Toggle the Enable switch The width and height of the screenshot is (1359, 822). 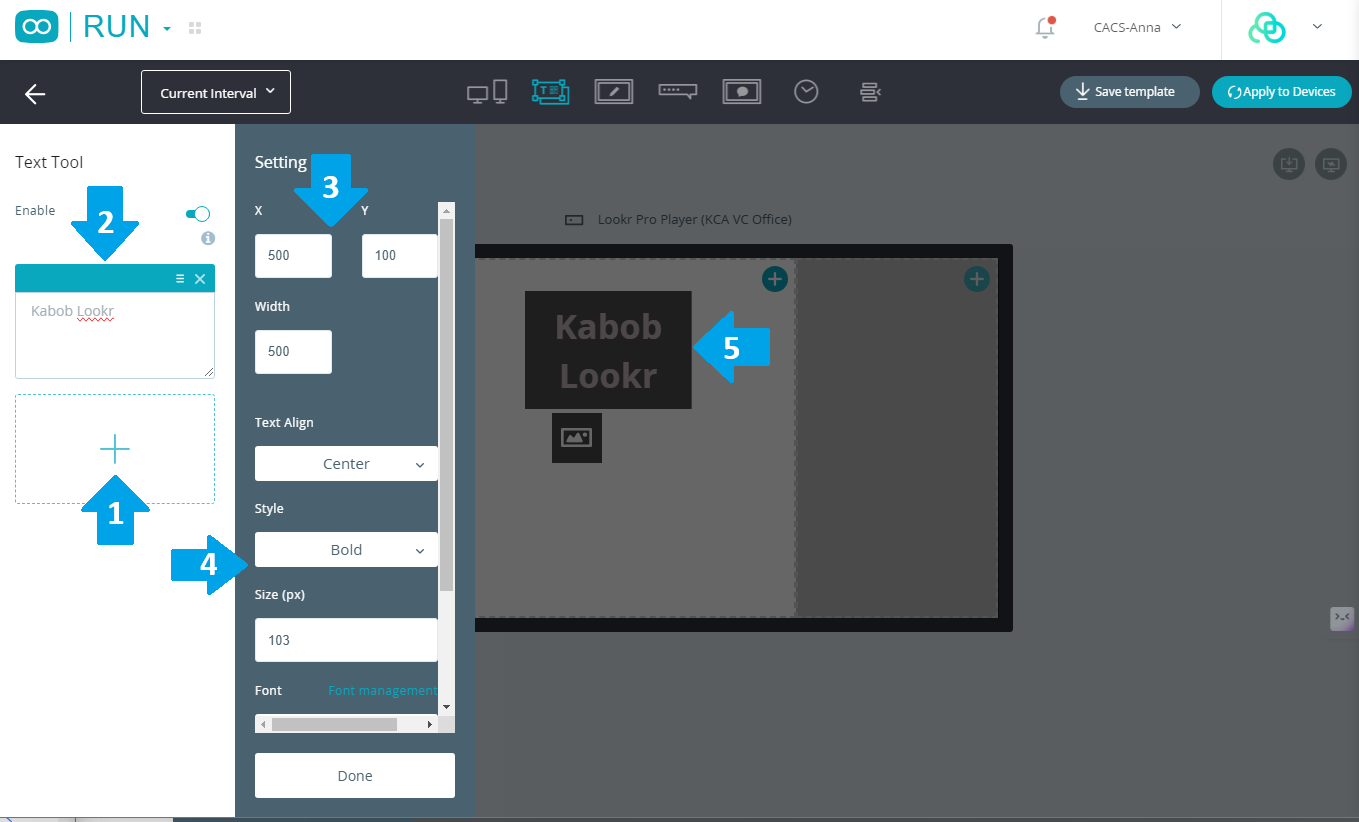[x=198, y=213]
